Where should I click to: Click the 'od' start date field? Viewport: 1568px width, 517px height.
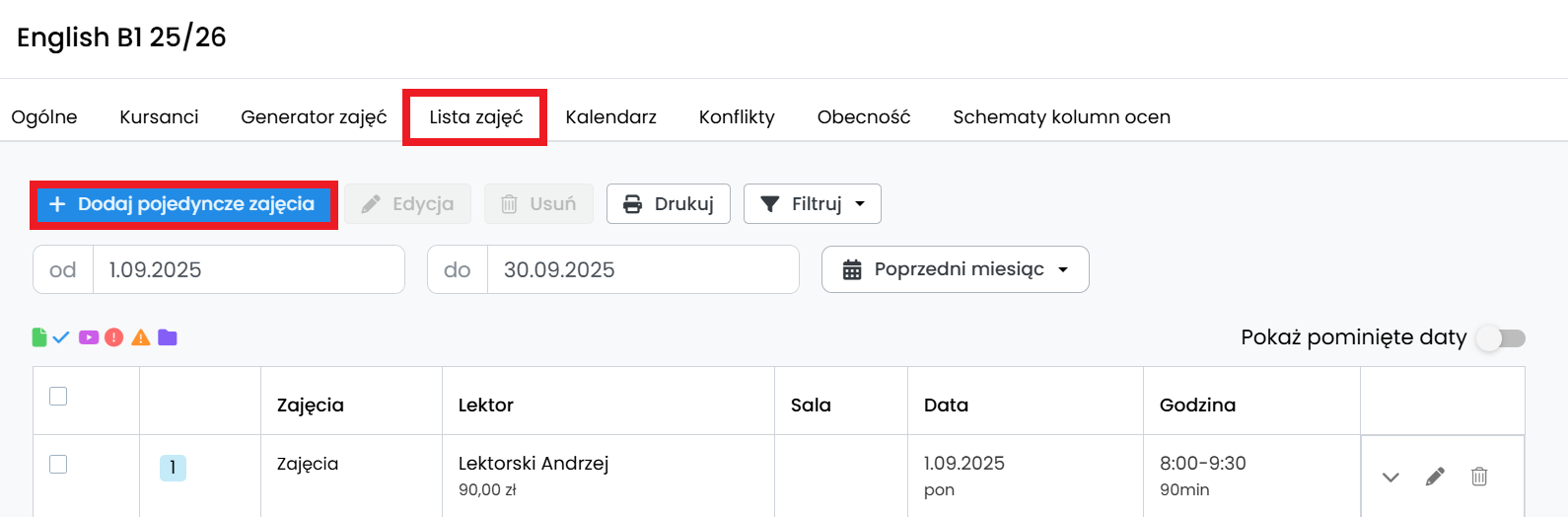tap(247, 269)
